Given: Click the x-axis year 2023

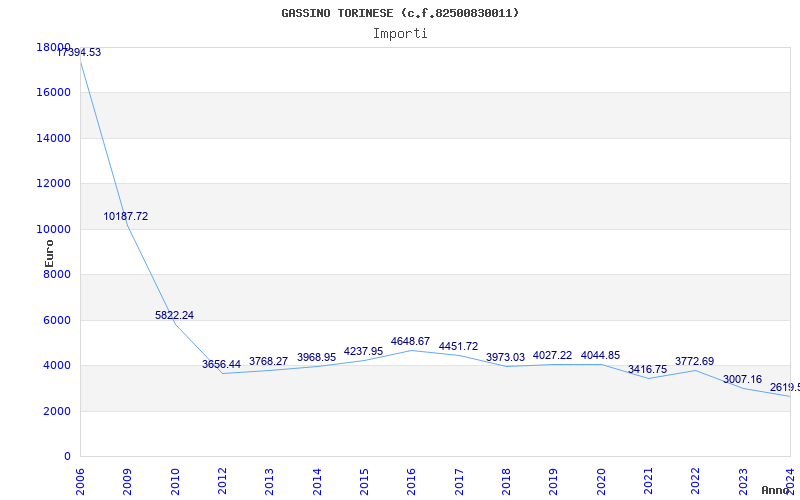Looking at the screenshot, I should pos(743,482).
